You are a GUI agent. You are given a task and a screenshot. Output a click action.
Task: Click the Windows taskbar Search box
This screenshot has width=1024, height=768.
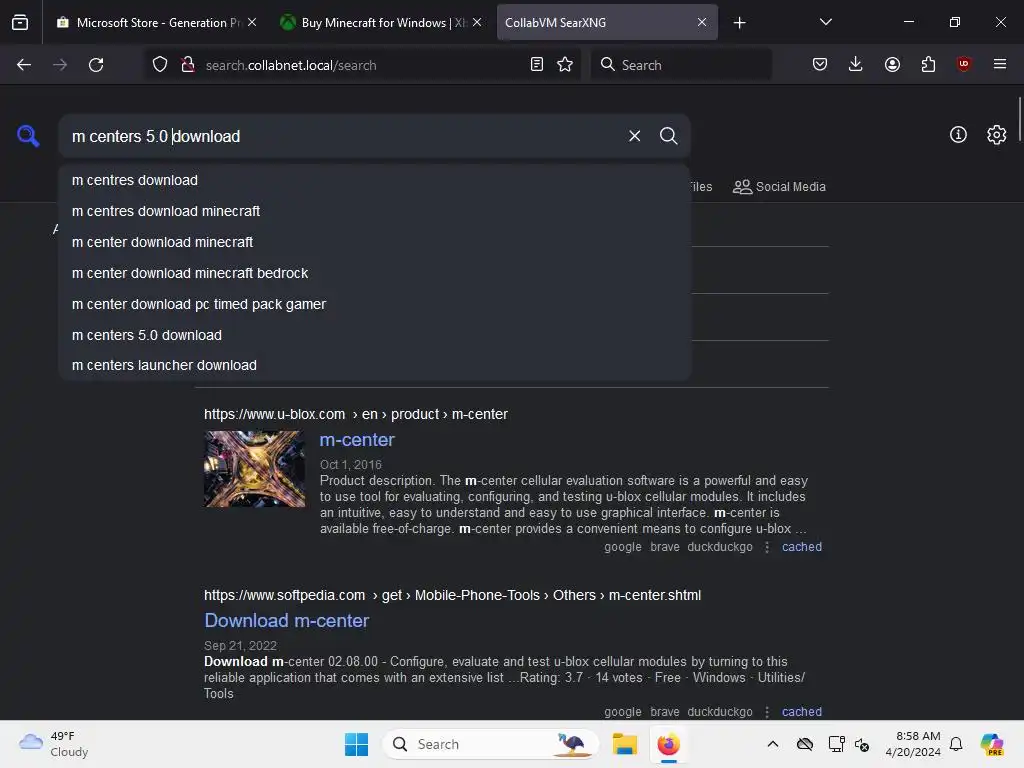[x=490, y=744]
